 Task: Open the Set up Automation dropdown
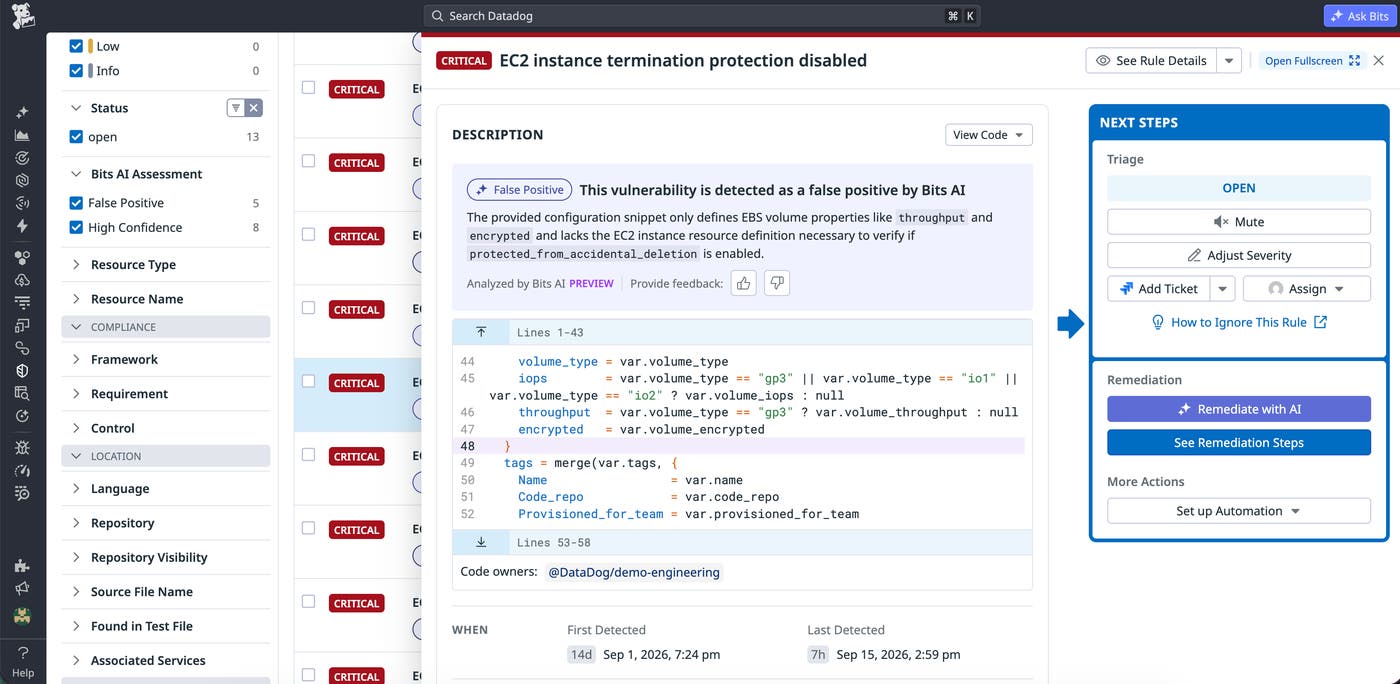(1238, 511)
